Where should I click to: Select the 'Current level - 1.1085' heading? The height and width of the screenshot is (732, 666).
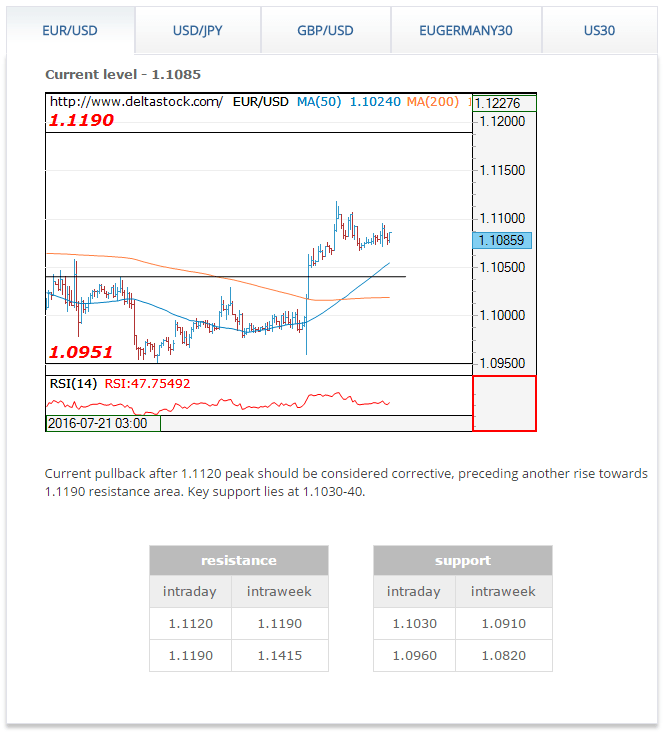tap(123, 75)
